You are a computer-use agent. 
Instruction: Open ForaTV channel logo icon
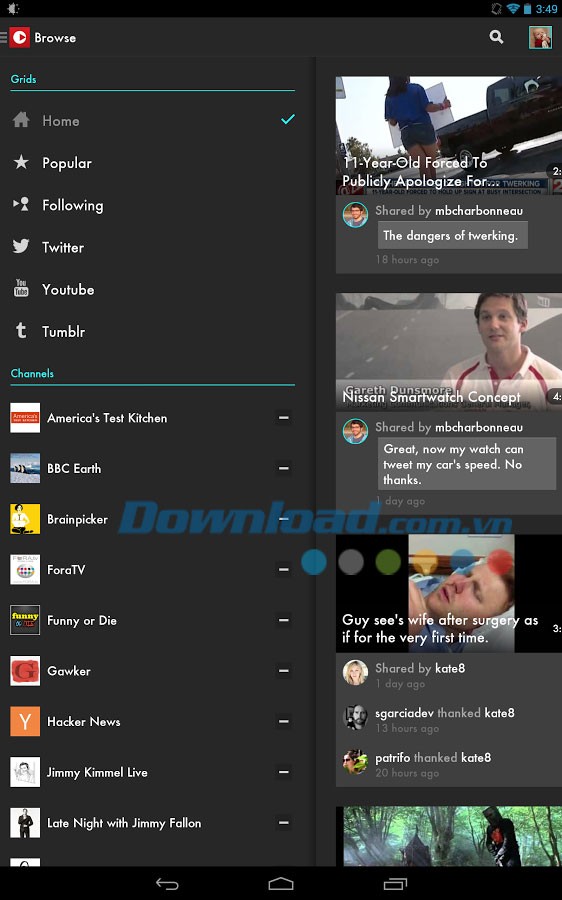tap(25, 569)
